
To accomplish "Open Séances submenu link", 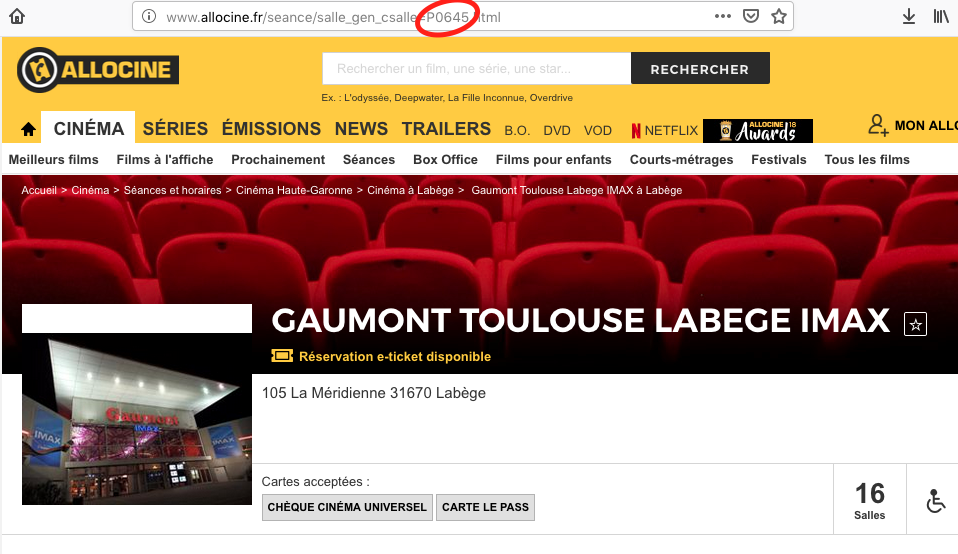I will (x=369, y=159).
